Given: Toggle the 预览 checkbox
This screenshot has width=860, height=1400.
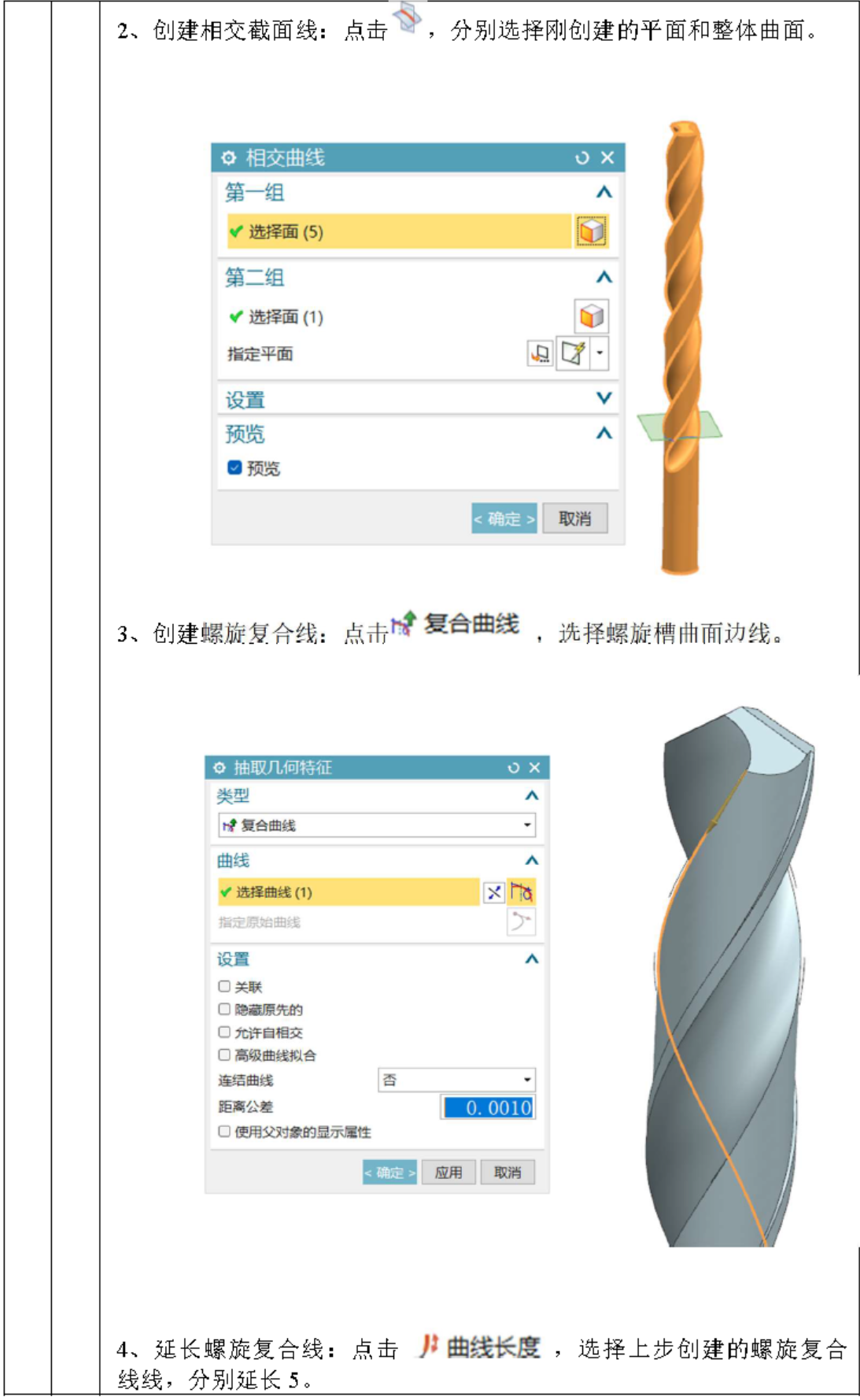Looking at the screenshot, I should point(234,467).
